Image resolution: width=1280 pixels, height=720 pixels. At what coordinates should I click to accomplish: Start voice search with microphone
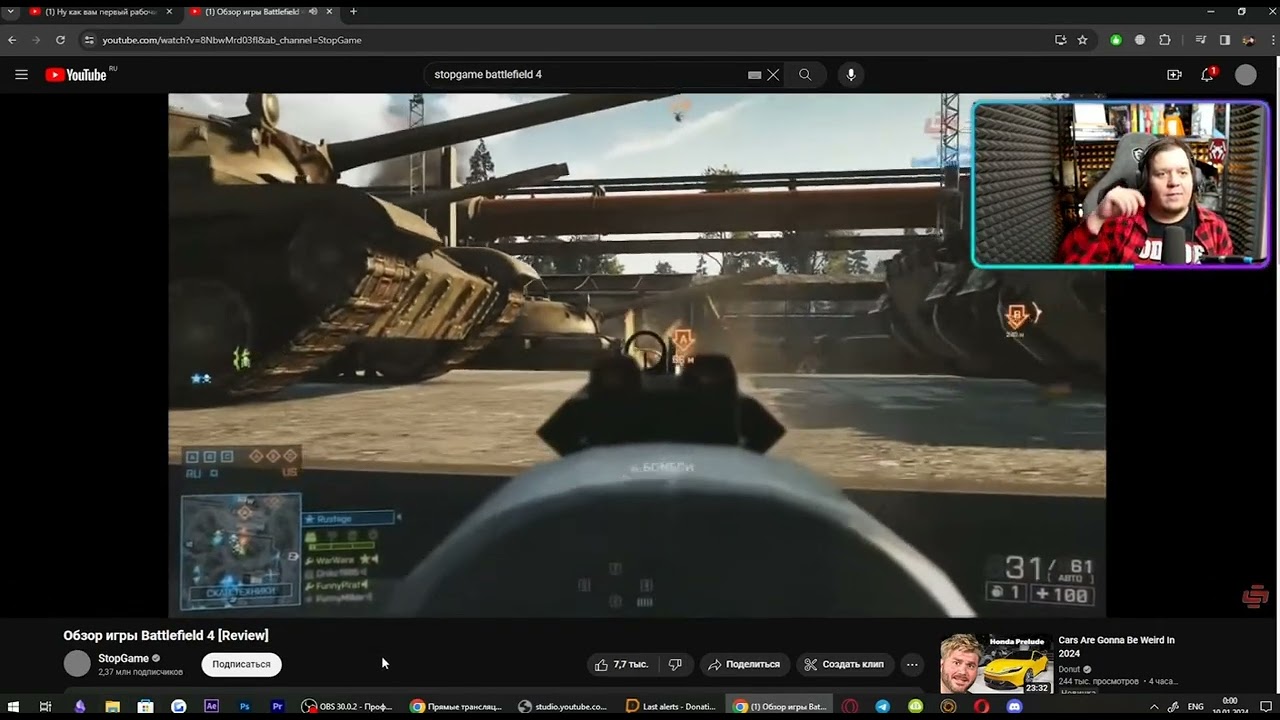(x=851, y=75)
